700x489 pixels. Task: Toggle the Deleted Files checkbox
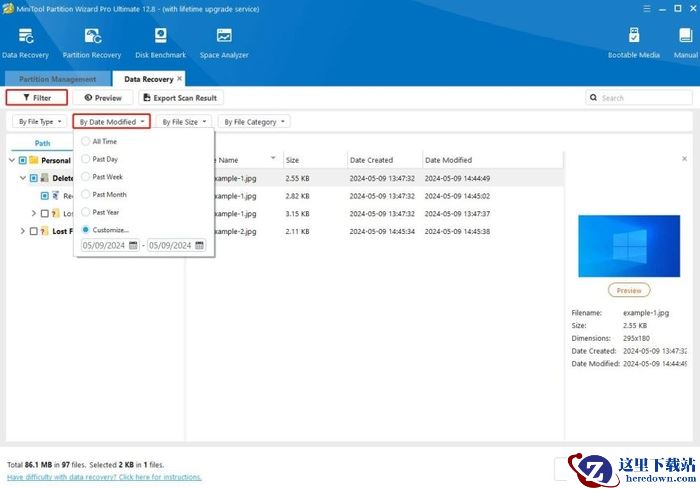point(33,178)
